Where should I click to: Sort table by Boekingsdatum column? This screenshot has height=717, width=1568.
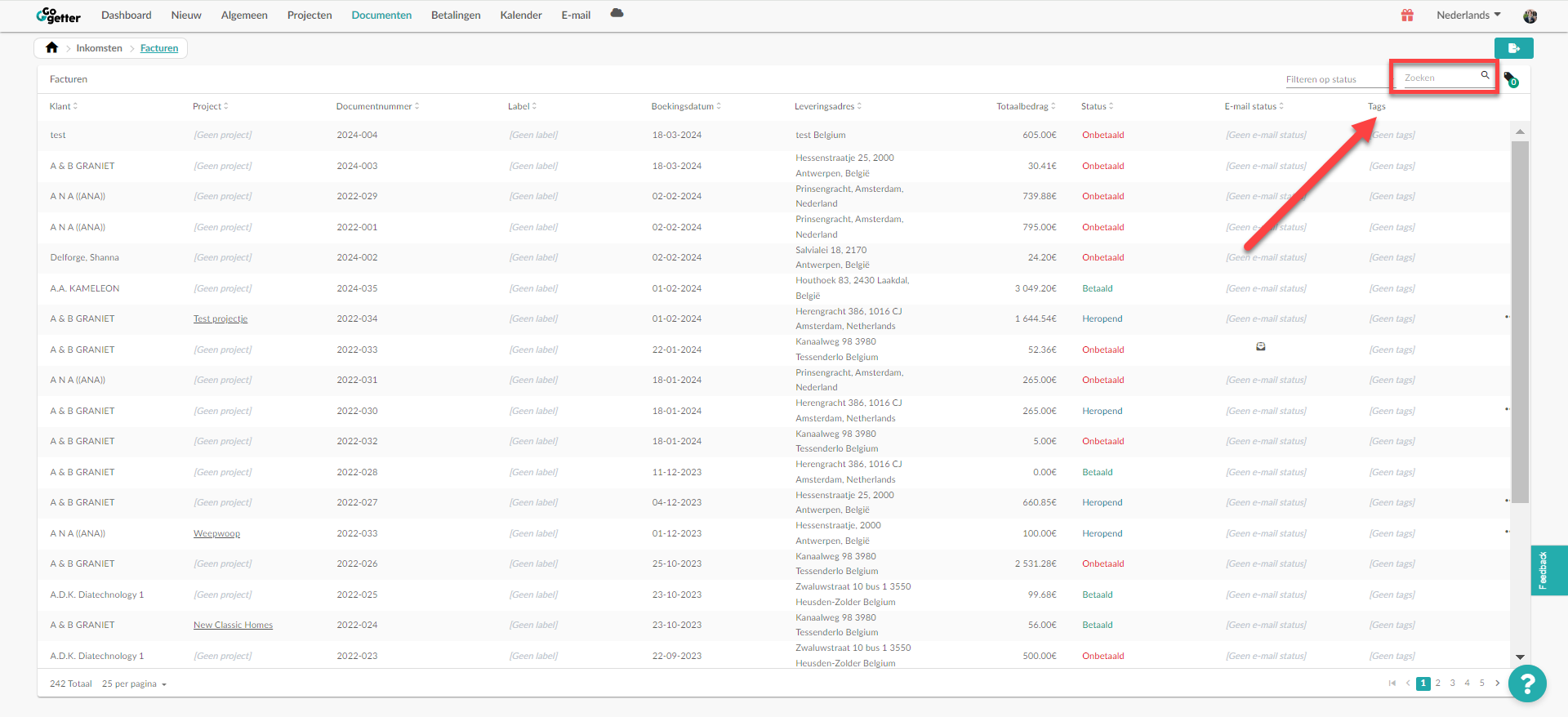point(686,106)
